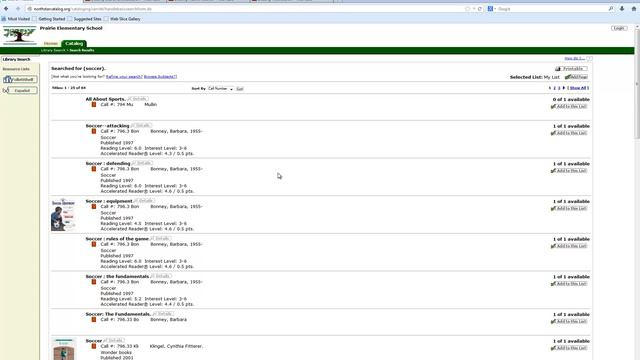640x360 pixels.
Task: Add Soccer : rules of the game to list
Action: coord(569,246)
